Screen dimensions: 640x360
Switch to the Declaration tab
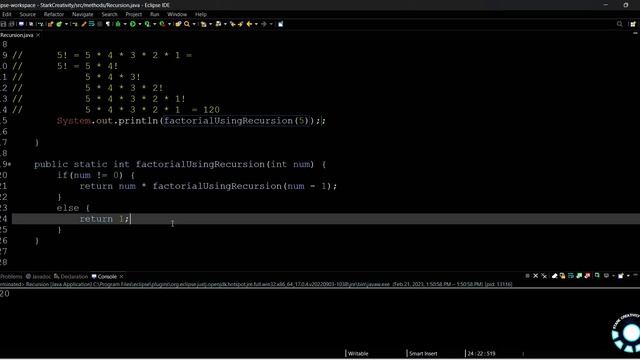click(71, 277)
